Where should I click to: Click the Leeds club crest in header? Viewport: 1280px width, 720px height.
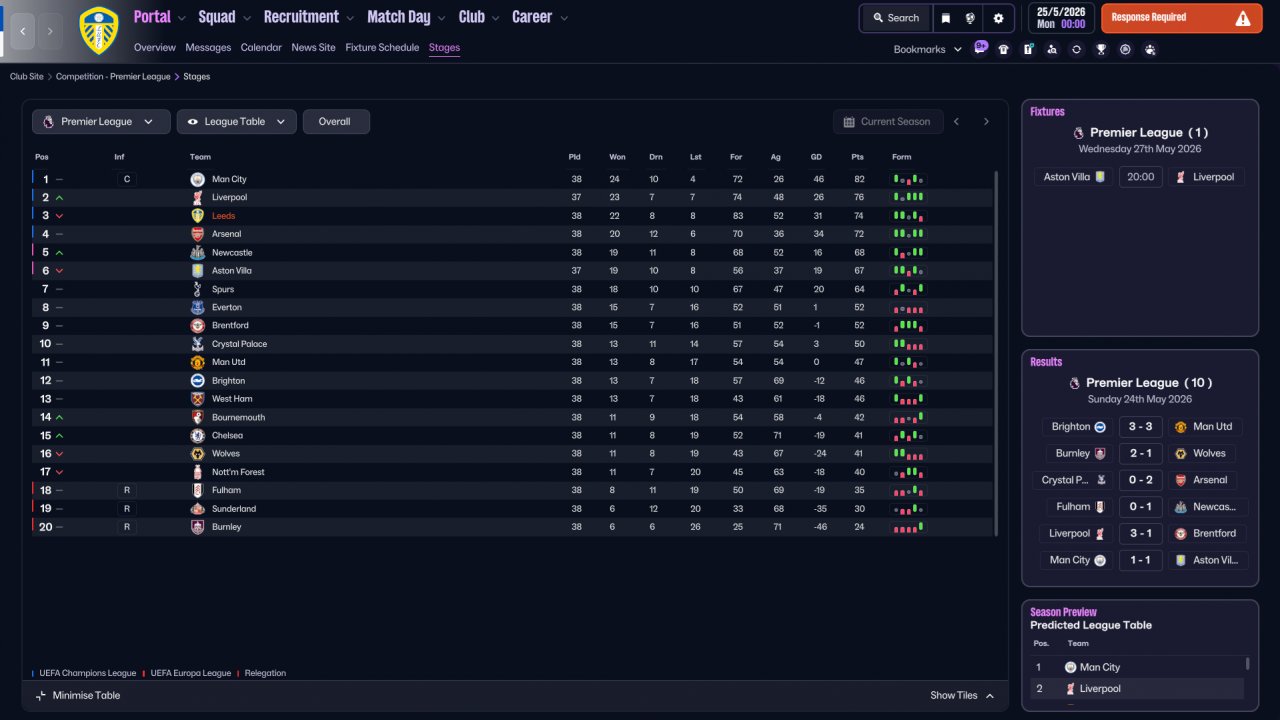coord(98,31)
